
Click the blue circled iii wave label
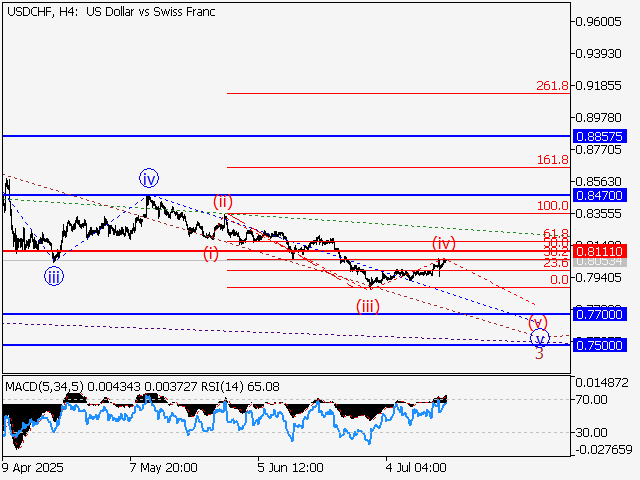[x=53, y=277]
